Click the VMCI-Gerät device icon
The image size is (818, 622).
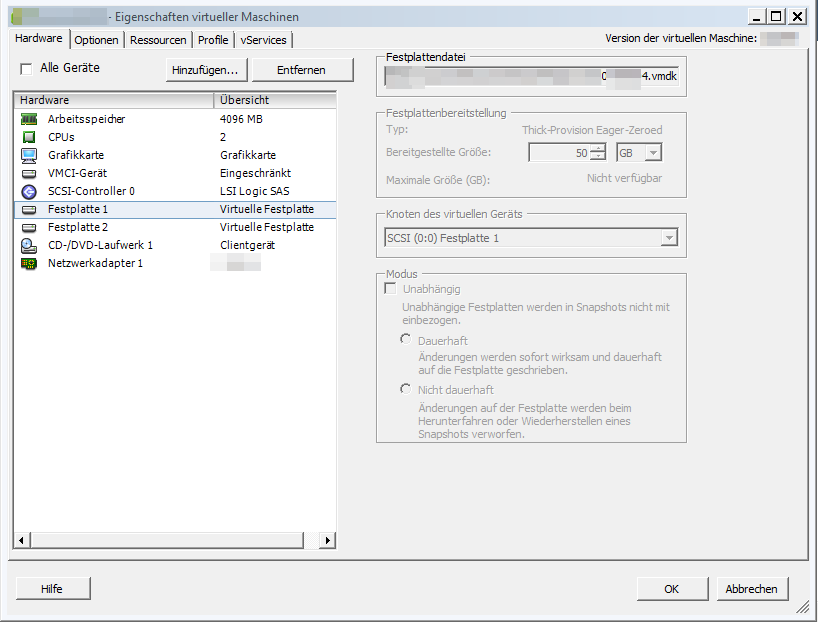29,173
